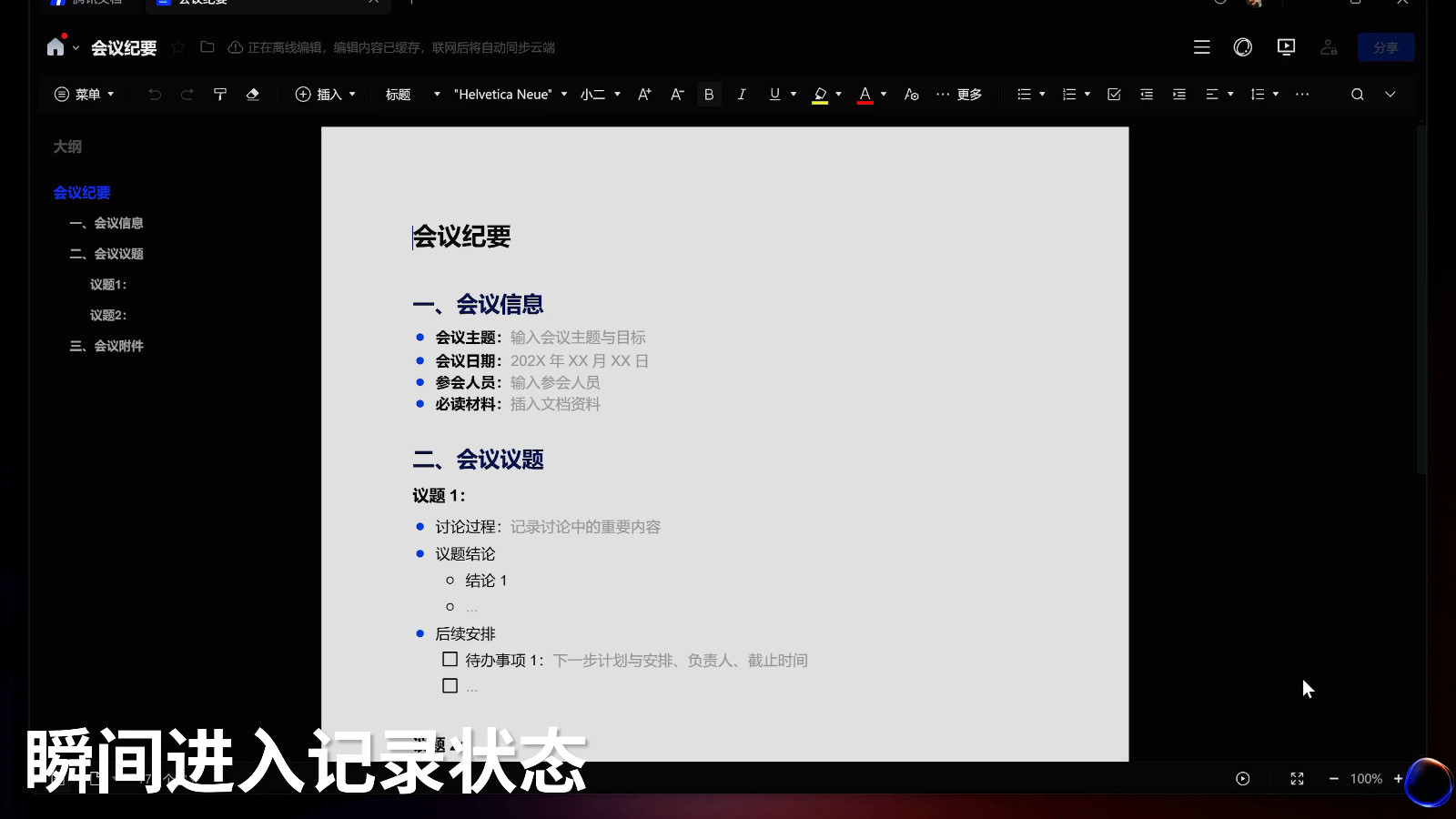Apply red font color
This screenshot has height=819, width=1456.
865,95
